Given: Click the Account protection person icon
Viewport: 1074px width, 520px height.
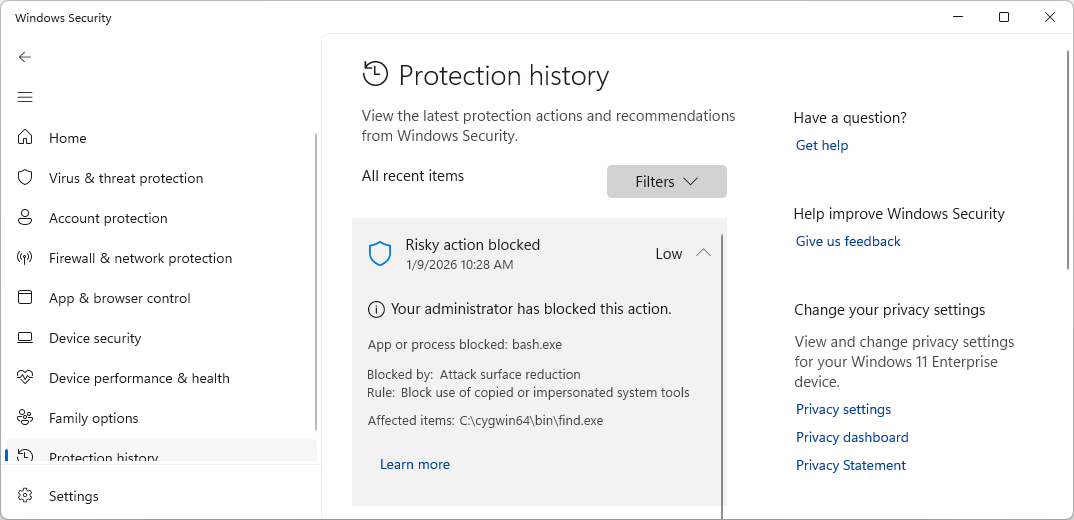Looking at the screenshot, I should click(25, 218).
